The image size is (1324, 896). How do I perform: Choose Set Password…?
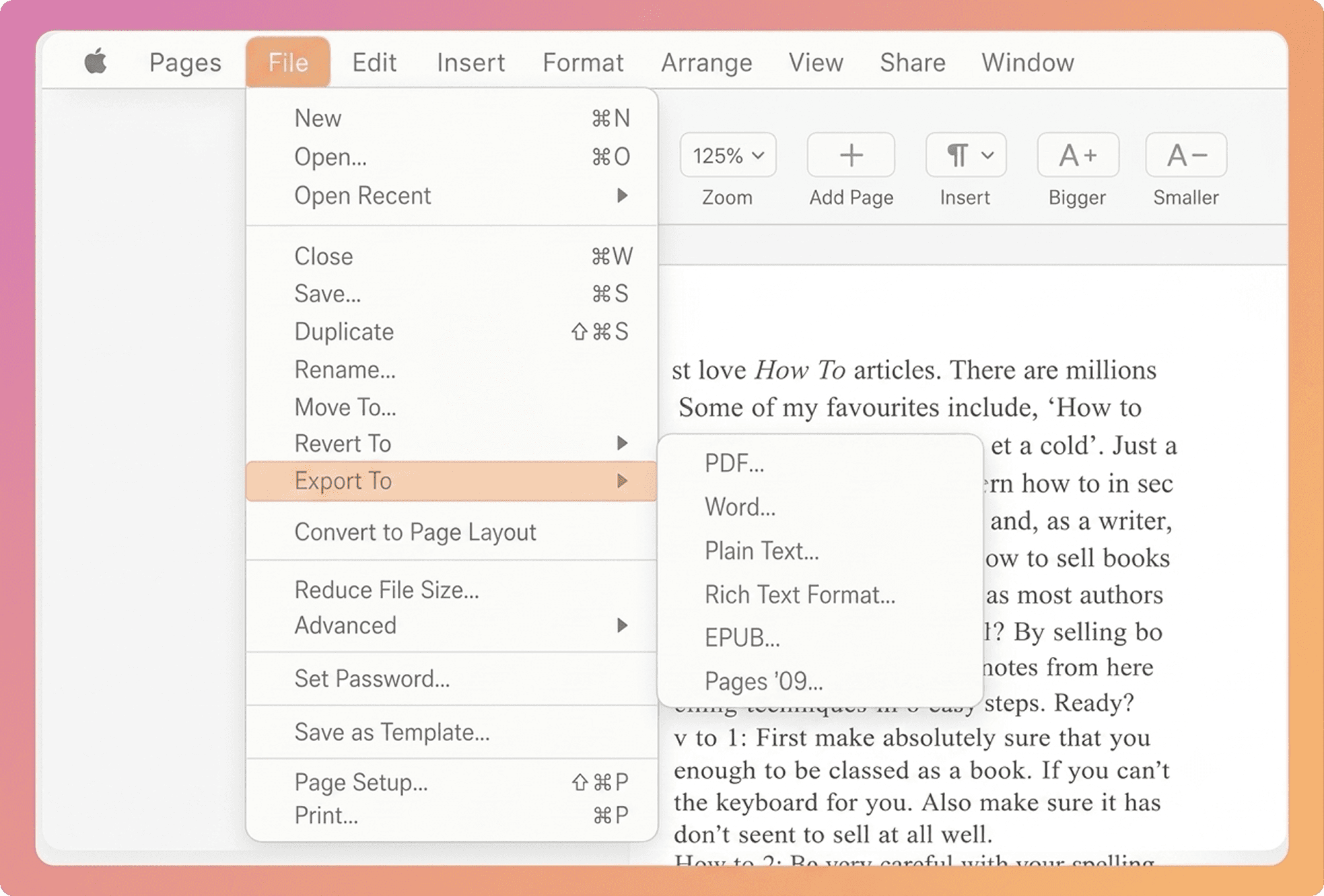(x=452, y=679)
